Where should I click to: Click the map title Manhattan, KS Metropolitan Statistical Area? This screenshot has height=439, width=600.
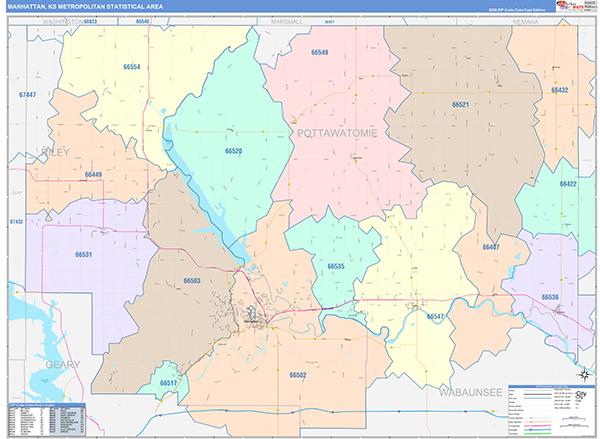click(85, 7)
